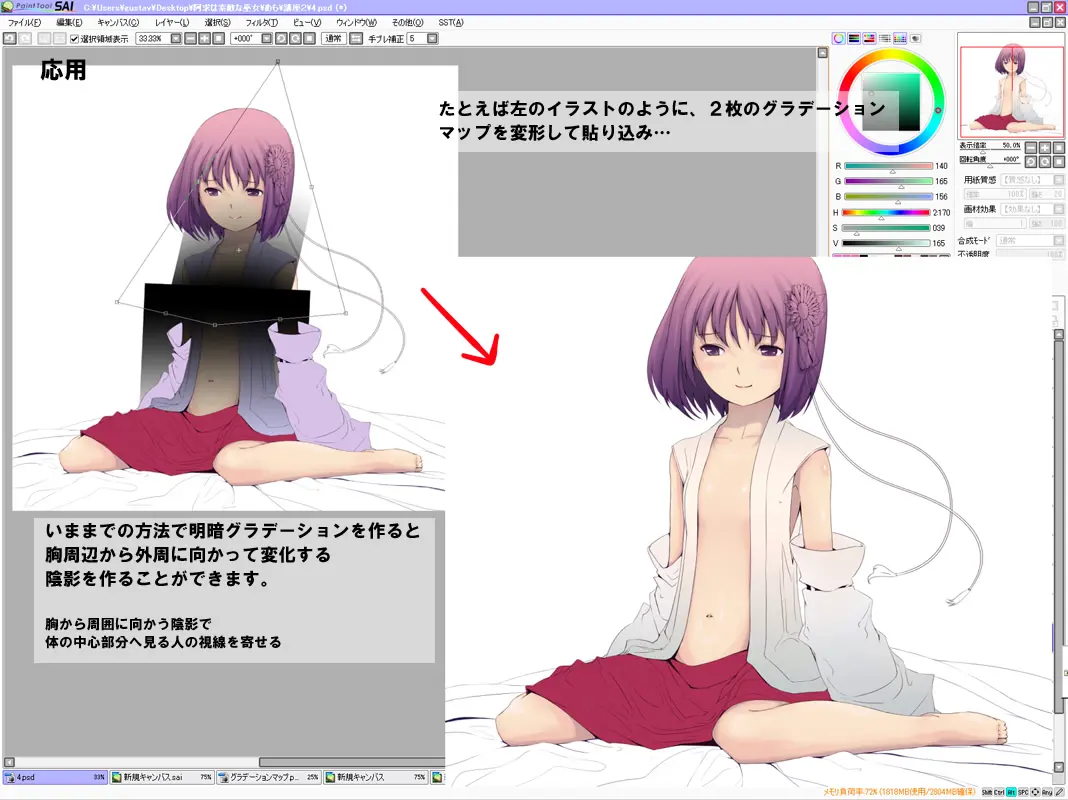Open the キャンバス(C) menu
The height and width of the screenshot is (800, 1068).
(118, 22)
